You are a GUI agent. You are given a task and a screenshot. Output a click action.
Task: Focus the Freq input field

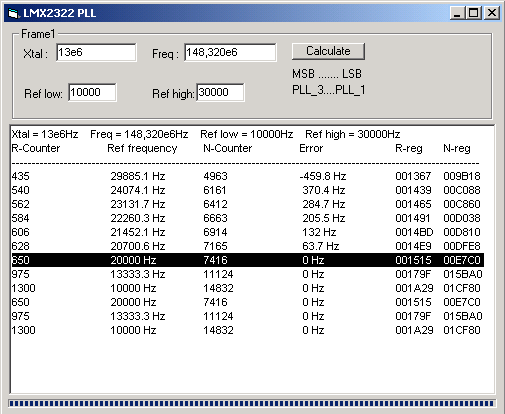pyautogui.click(x=230, y=52)
